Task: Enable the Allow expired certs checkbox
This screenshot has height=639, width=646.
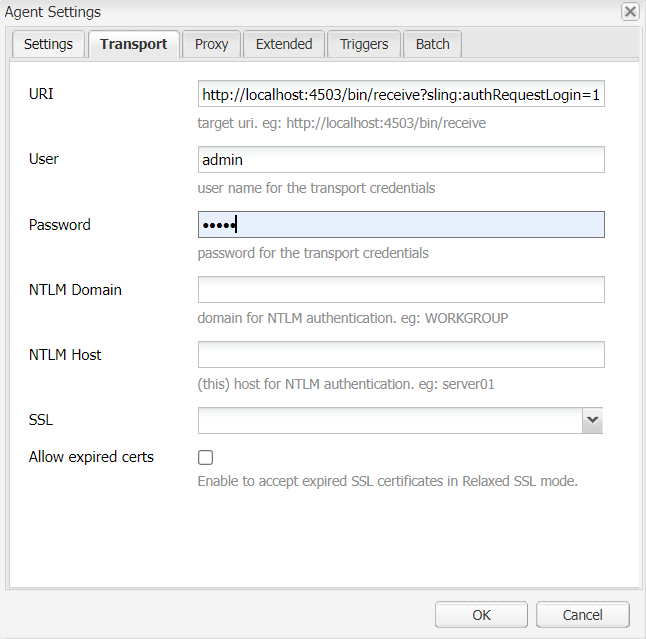Action: coord(206,458)
